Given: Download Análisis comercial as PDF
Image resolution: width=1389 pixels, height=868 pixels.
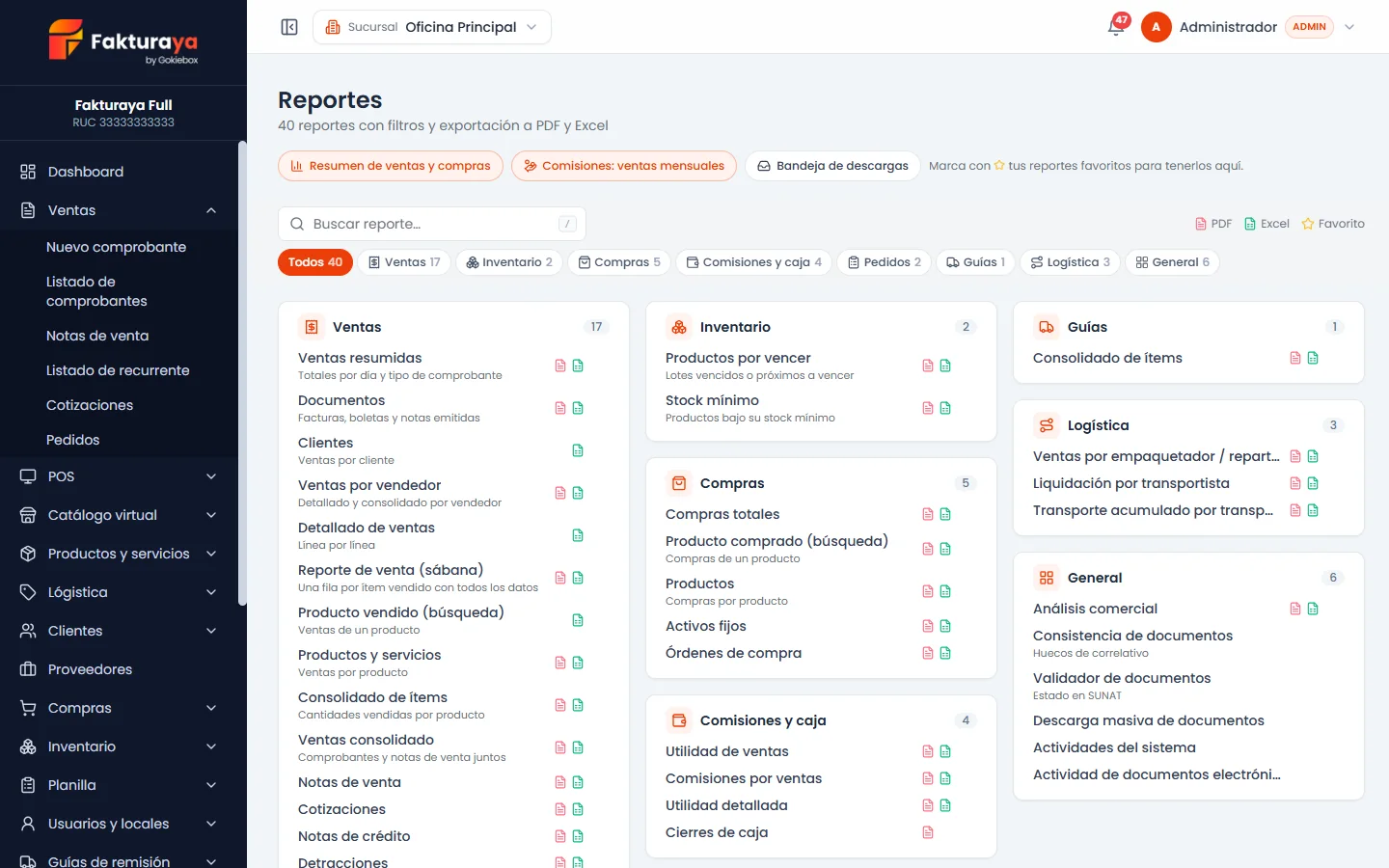Looking at the screenshot, I should 1295,609.
